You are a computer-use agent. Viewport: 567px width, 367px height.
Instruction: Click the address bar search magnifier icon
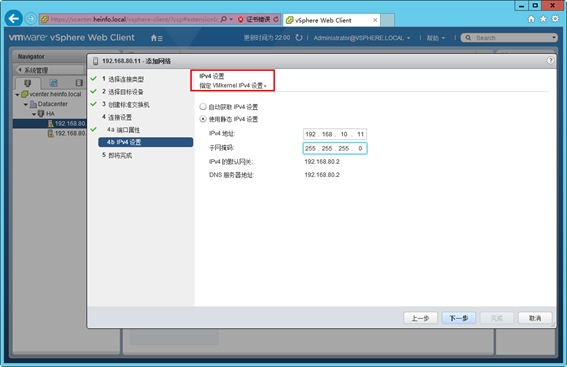223,19
